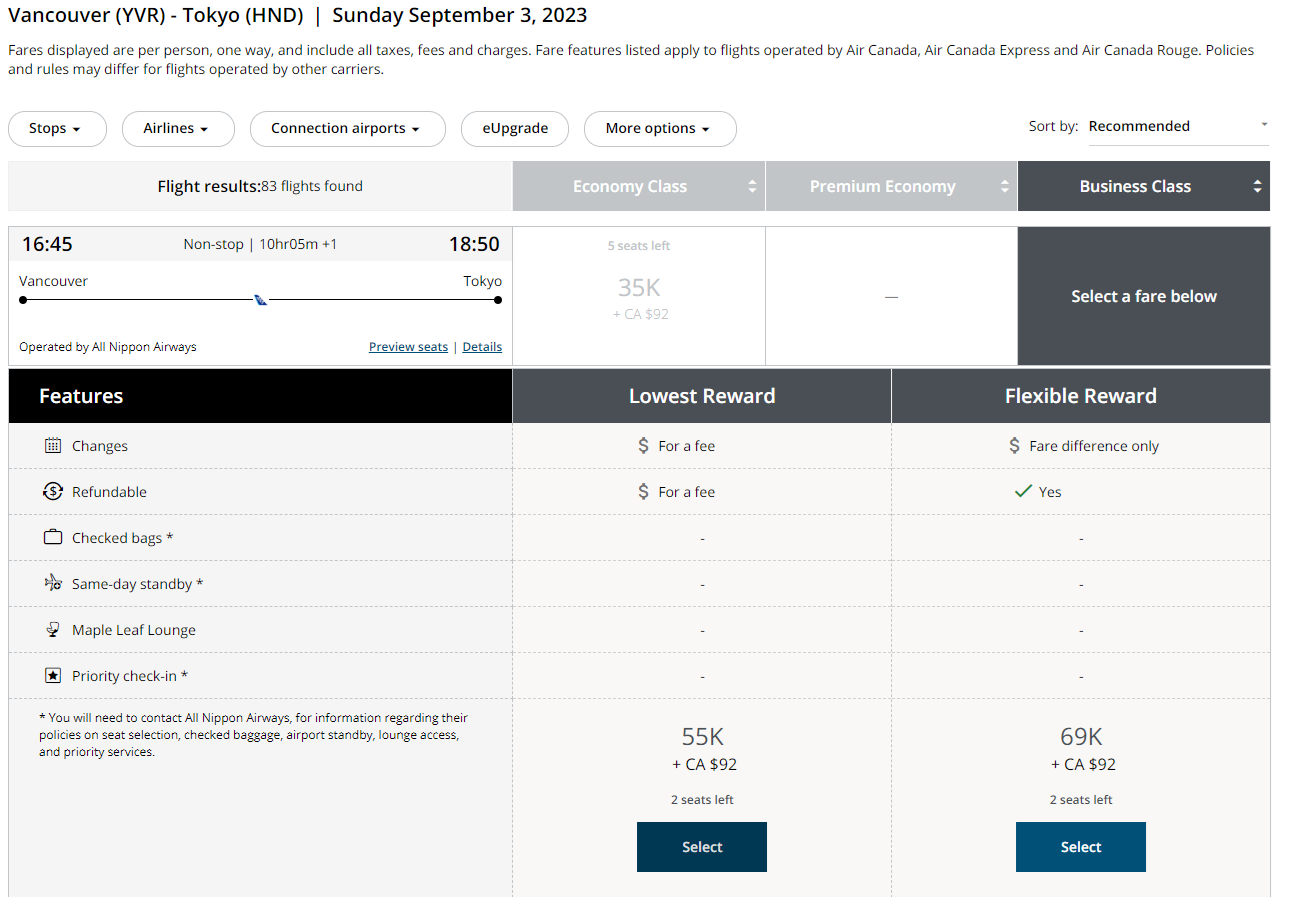Select the Business Class column header
The width and height of the screenshot is (1308, 897).
point(1135,186)
